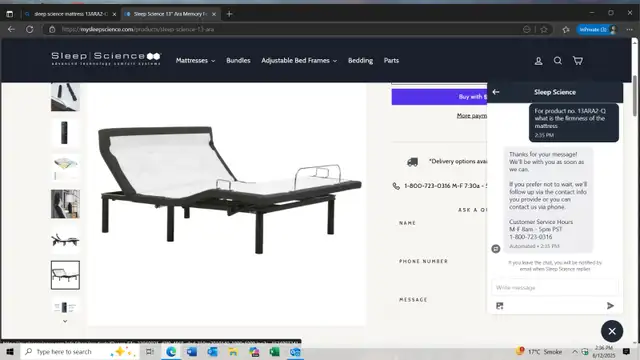Show more thumbnails with the down chevron

pyautogui.click(x=65, y=321)
